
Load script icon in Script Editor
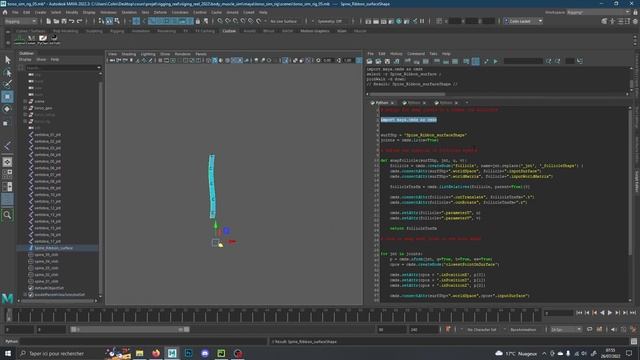click(x=369, y=61)
